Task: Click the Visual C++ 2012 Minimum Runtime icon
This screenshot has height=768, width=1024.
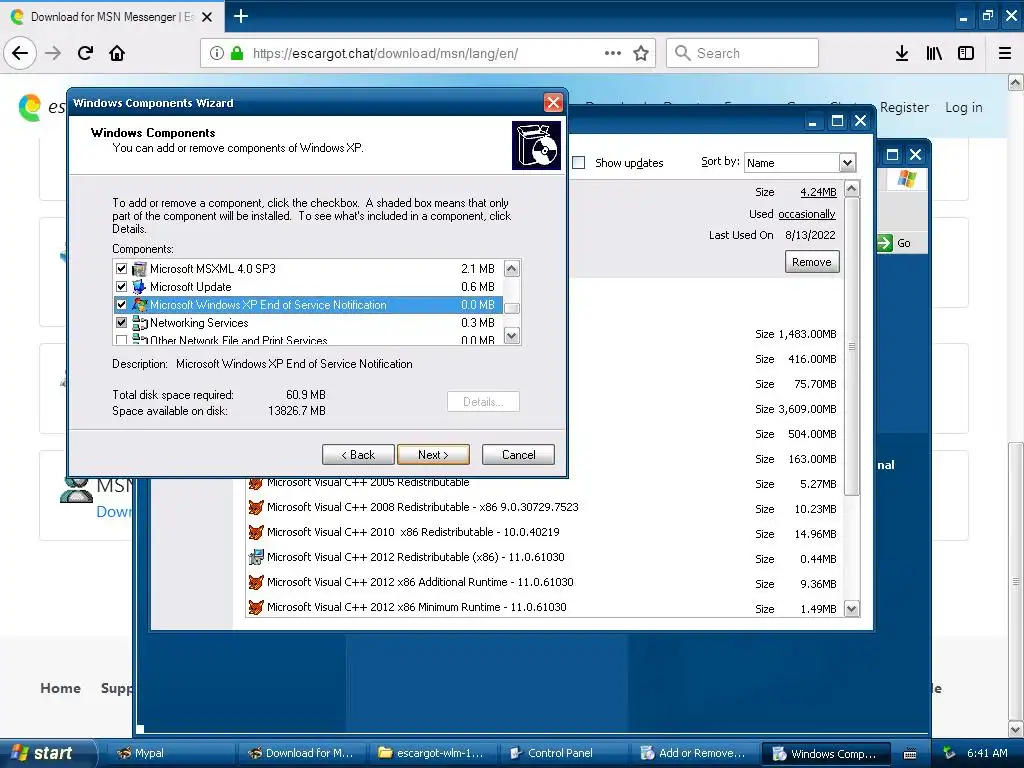Action: pos(256,607)
